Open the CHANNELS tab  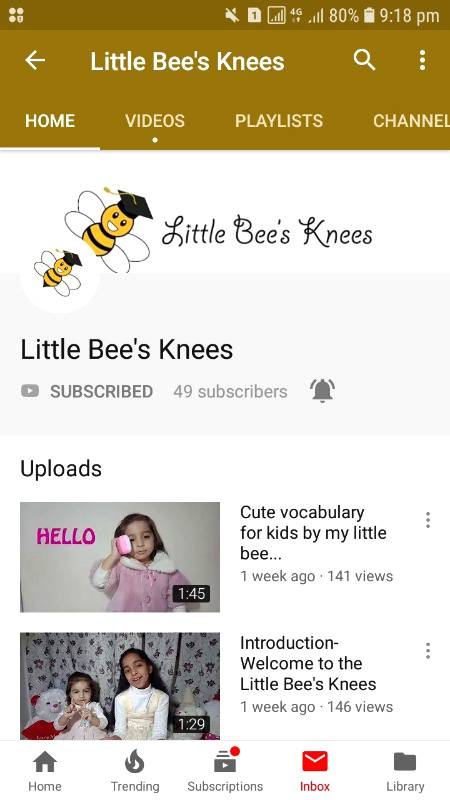coord(411,121)
